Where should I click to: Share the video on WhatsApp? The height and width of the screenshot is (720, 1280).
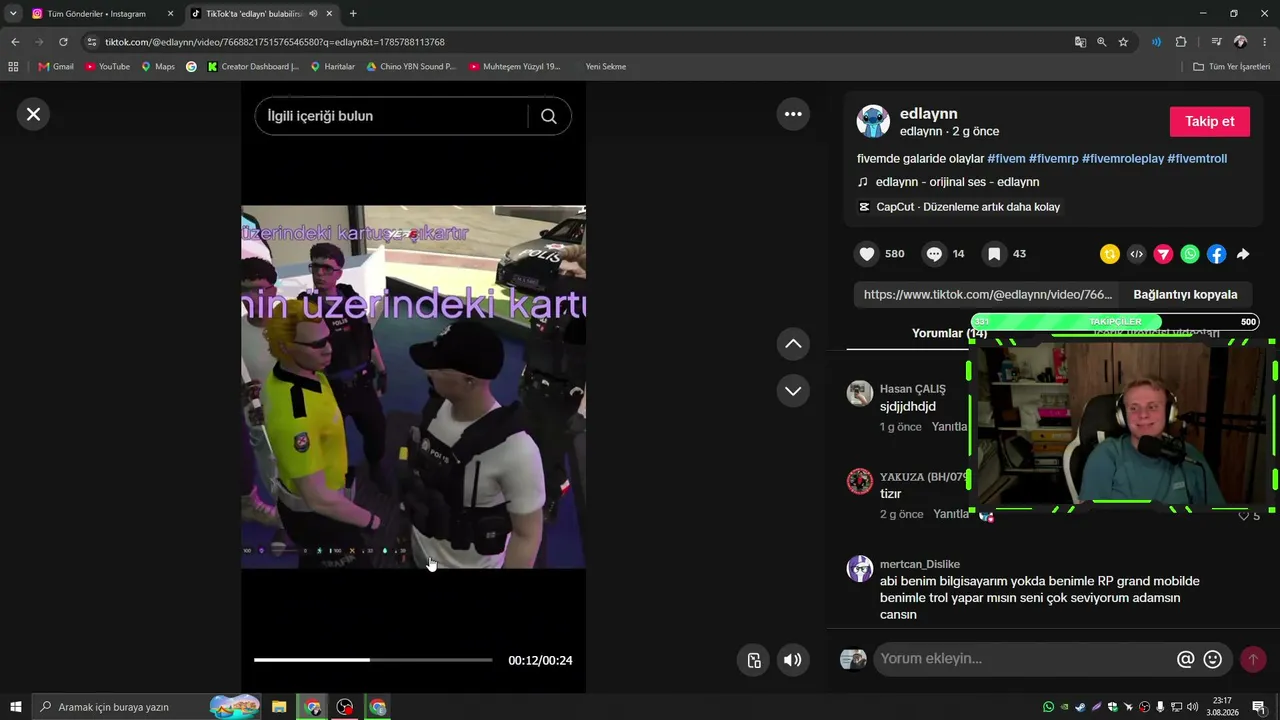[1190, 254]
